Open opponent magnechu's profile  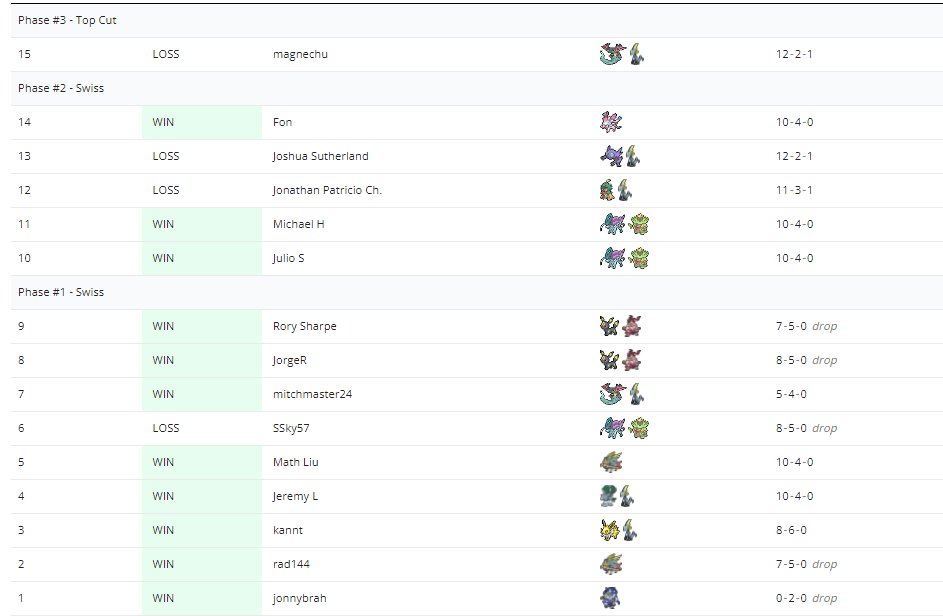click(300, 54)
